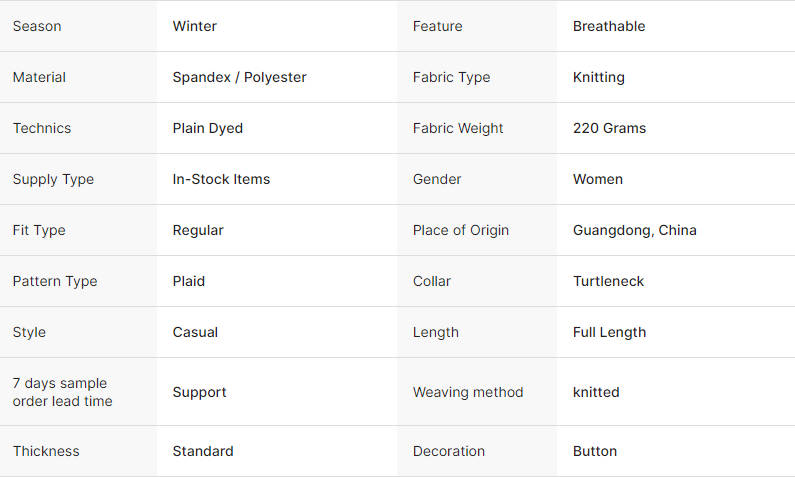Select the Guangdong, China origin value
The width and height of the screenshot is (795, 477).
(635, 230)
